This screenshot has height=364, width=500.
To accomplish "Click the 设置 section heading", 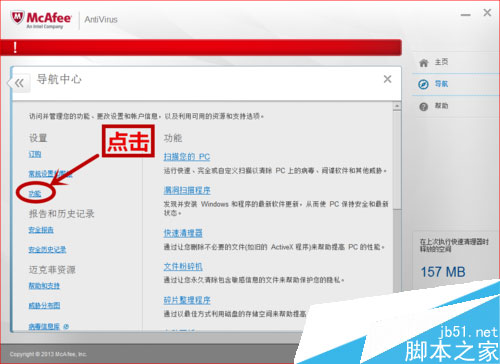I will (38, 138).
